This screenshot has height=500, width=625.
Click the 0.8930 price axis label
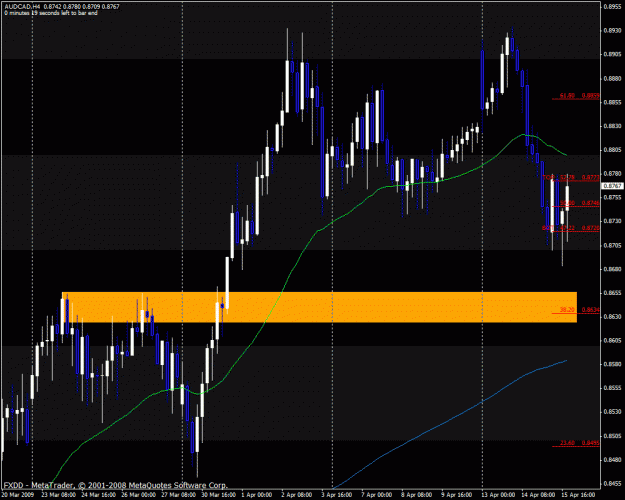[x=612, y=31]
